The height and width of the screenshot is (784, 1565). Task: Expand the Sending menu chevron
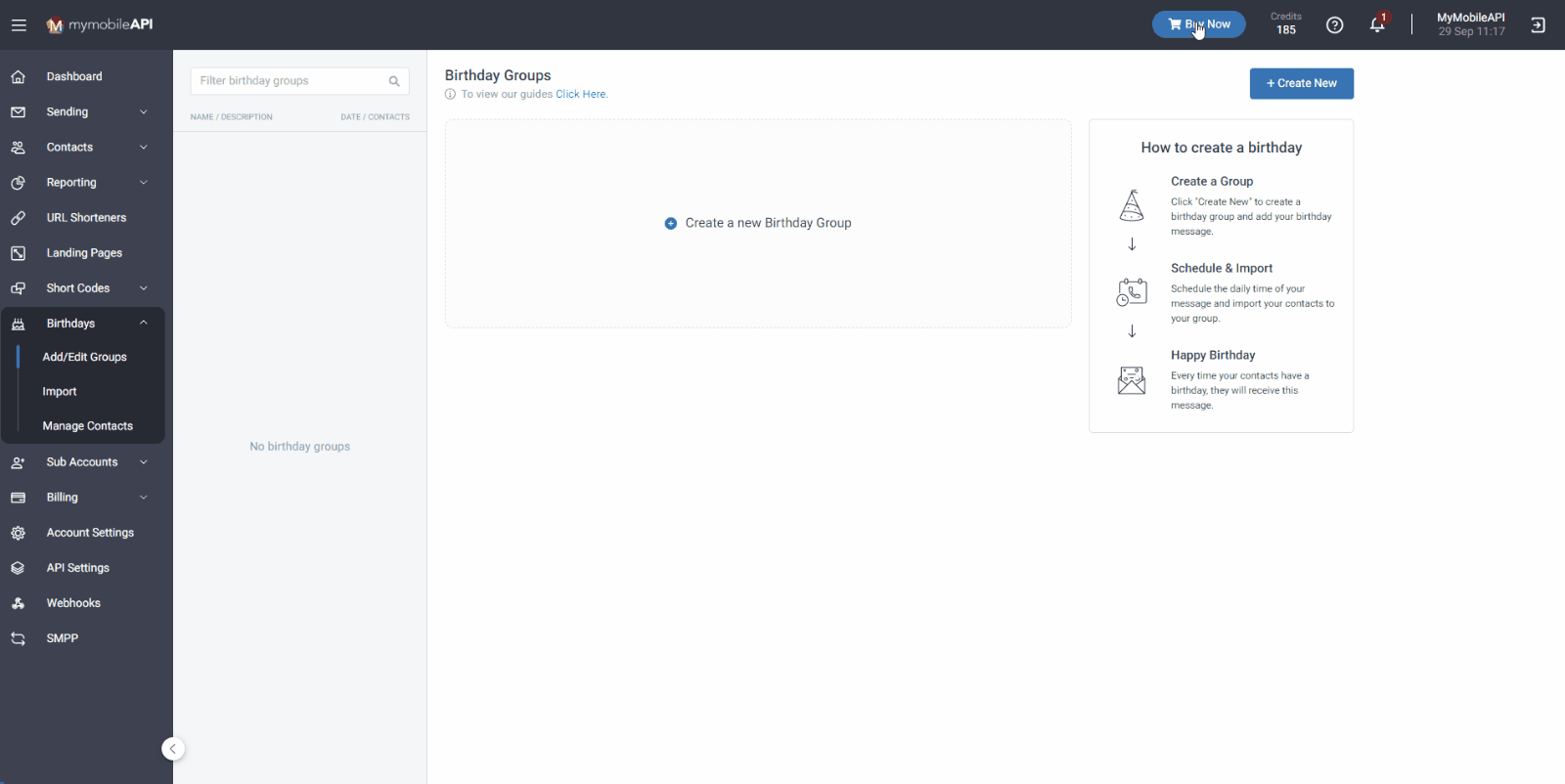144,111
